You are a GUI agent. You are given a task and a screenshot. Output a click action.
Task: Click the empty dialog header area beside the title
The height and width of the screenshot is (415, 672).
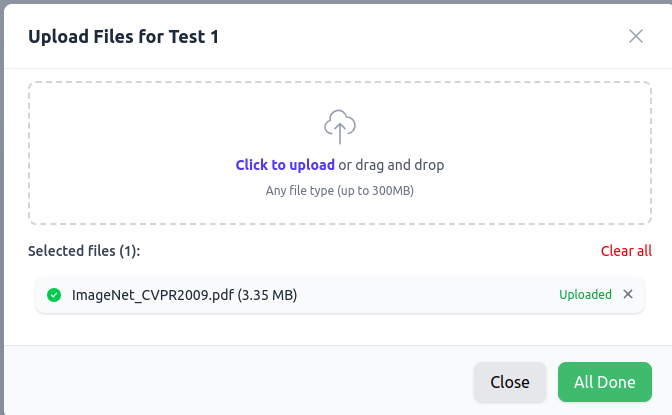(420, 36)
